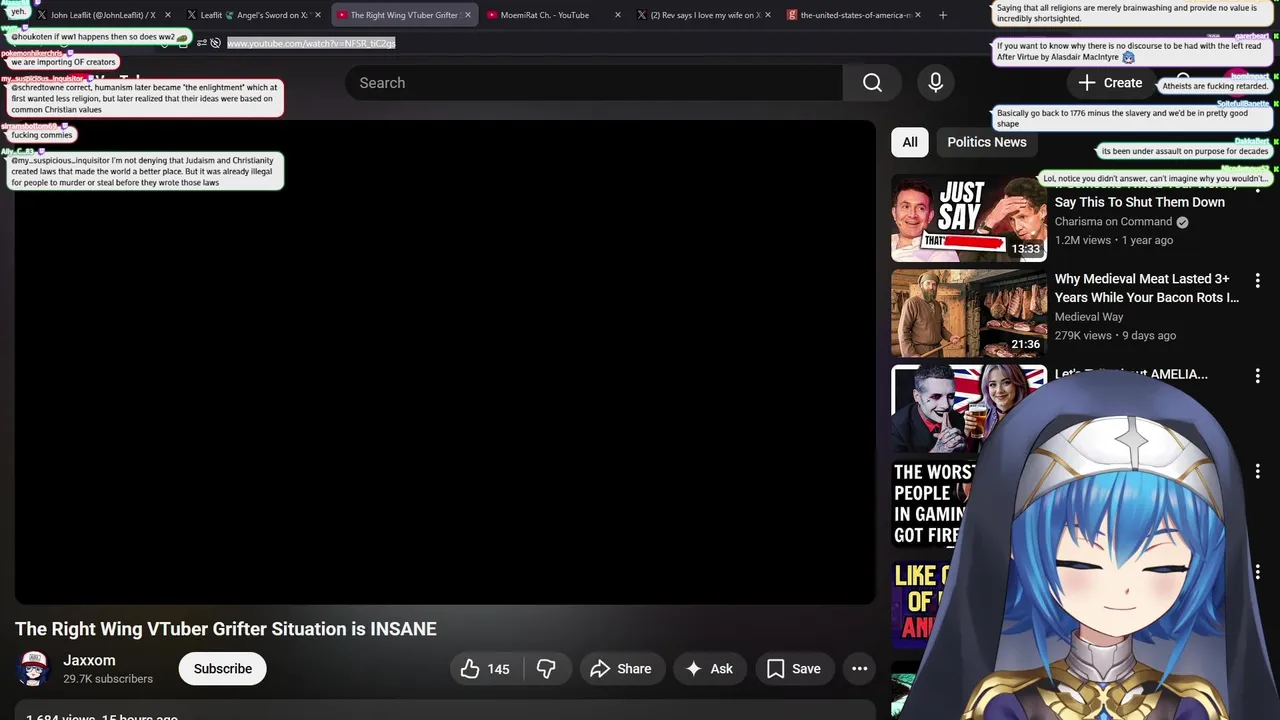Open the Create menu
Screen dimensions: 1280x720
coord(1110,83)
